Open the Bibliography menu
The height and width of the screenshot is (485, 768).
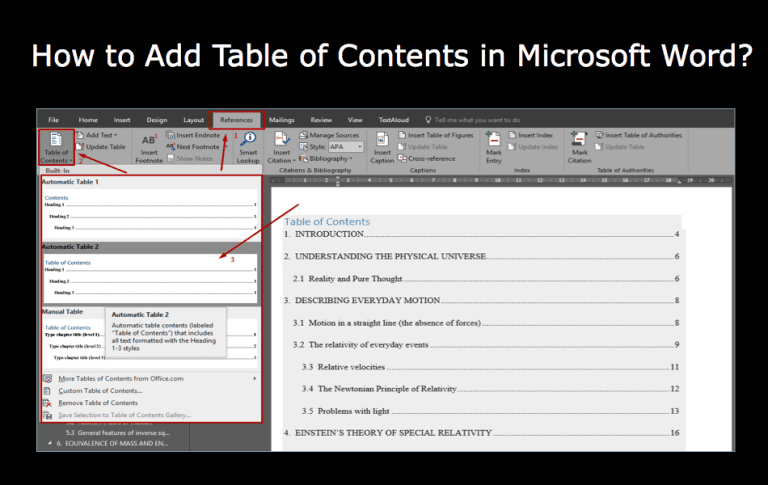pyautogui.click(x=326, y=158)
